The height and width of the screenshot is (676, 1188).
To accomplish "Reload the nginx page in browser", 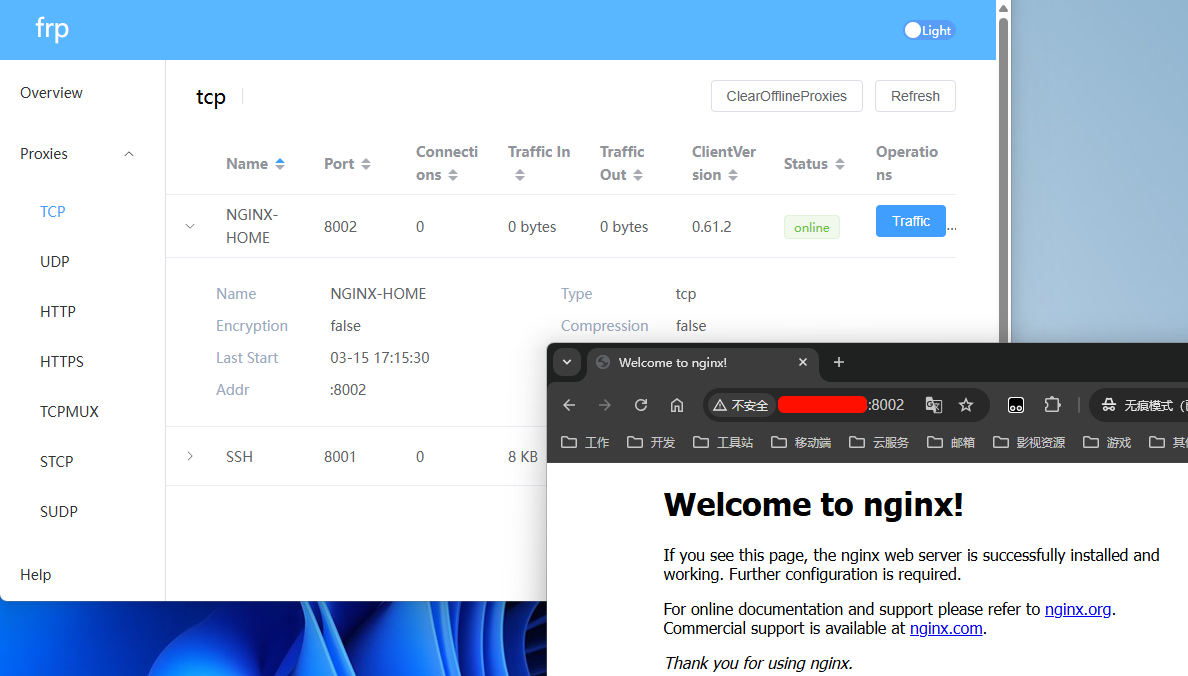I will (641, 405).
